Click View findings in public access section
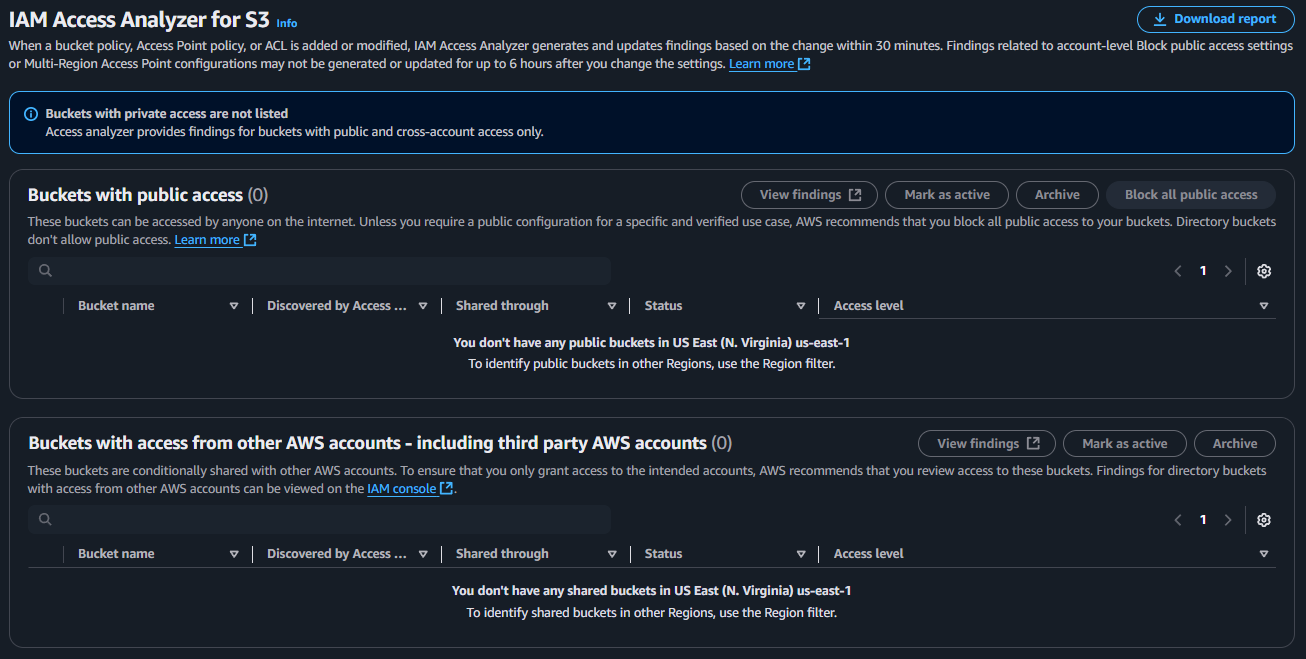Viewport: 1306px width, 659px height. tap(809, 195)
